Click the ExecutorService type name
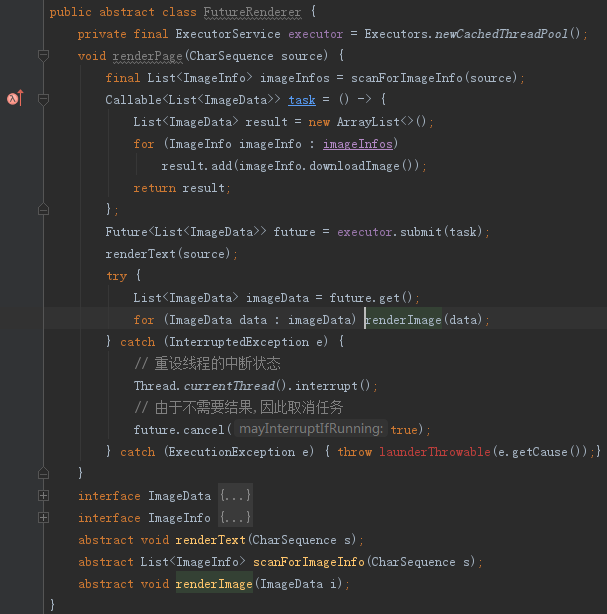 click(228, 34)
